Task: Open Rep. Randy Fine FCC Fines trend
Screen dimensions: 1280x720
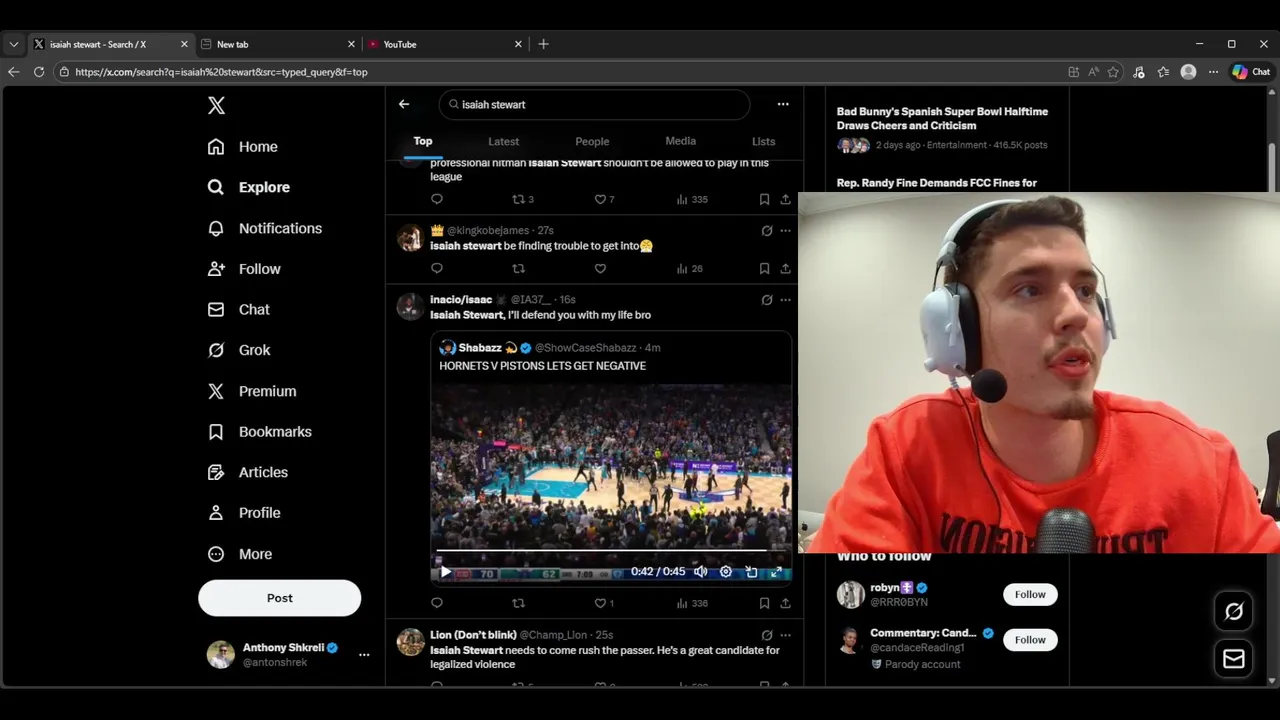Action: [x=937, y=183]
